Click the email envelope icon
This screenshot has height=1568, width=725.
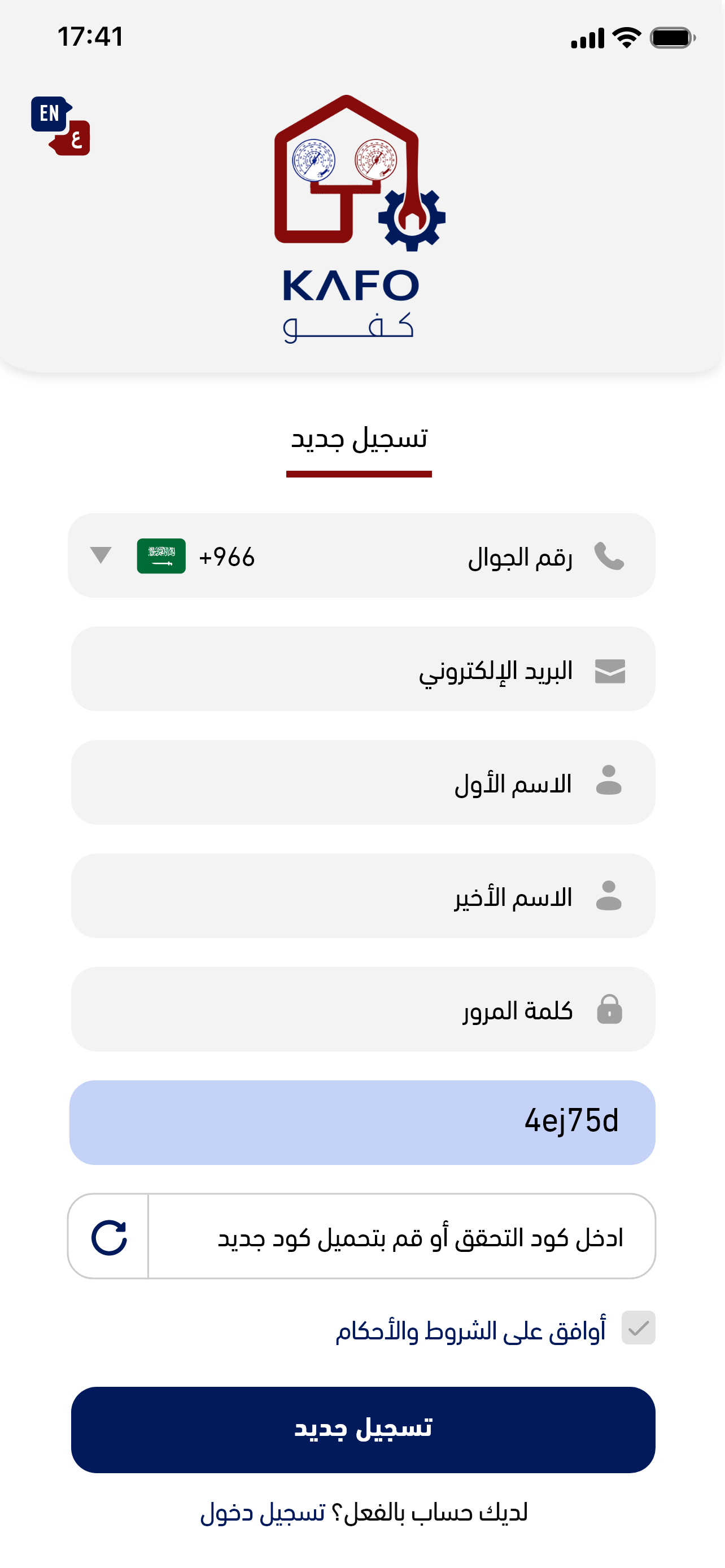pos(609,671)
